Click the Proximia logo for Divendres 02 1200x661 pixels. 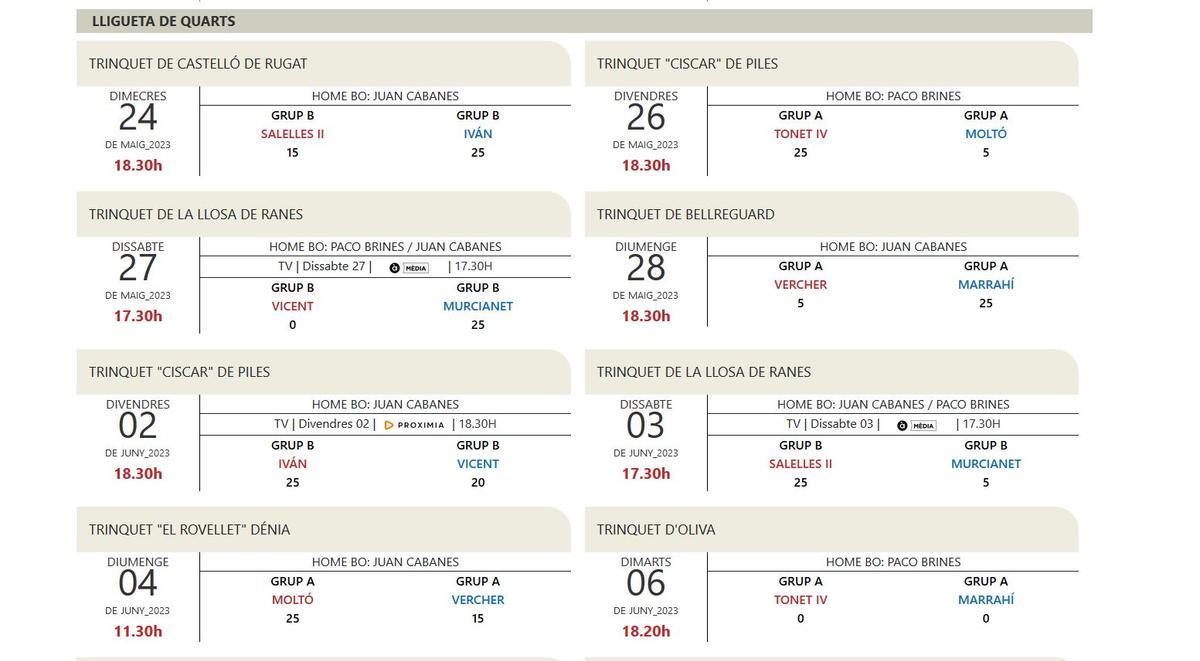pyautogui.click(x=414, y=425)
